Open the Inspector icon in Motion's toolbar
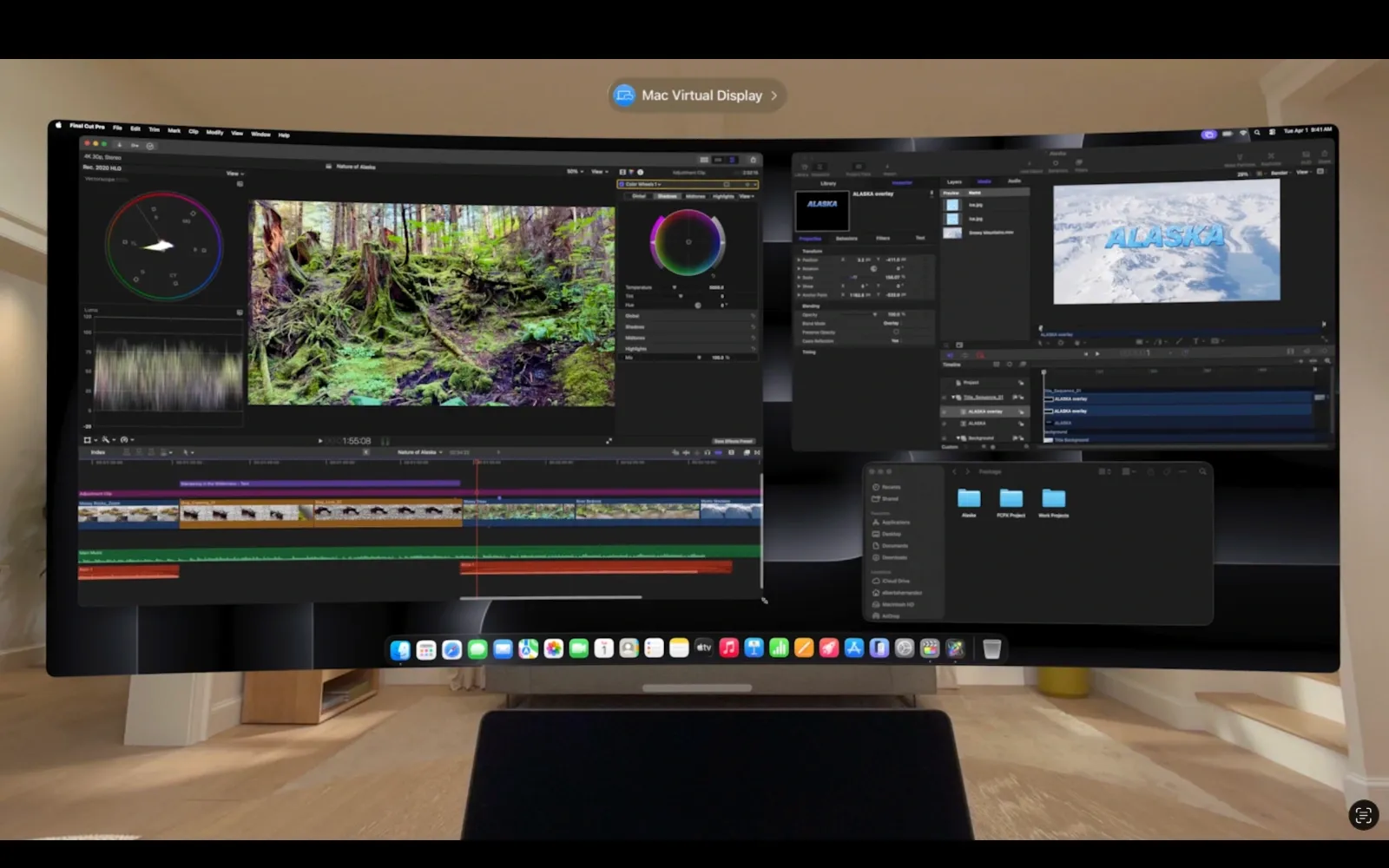Viewport: 1389px width, 868px height. (820, 167)
